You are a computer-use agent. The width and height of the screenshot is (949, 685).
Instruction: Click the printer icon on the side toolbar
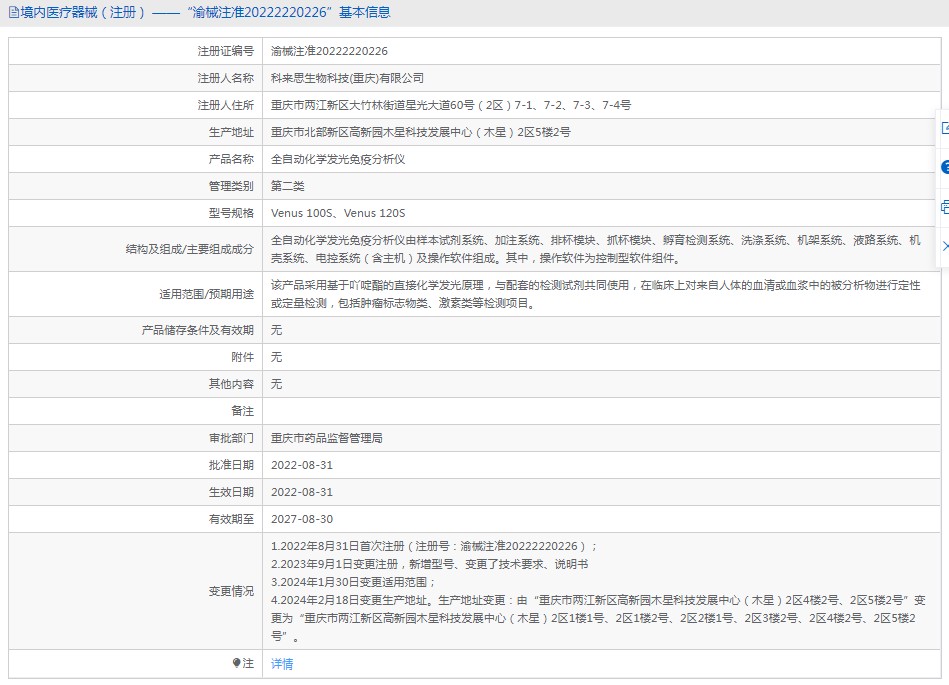tap(945, 207)
